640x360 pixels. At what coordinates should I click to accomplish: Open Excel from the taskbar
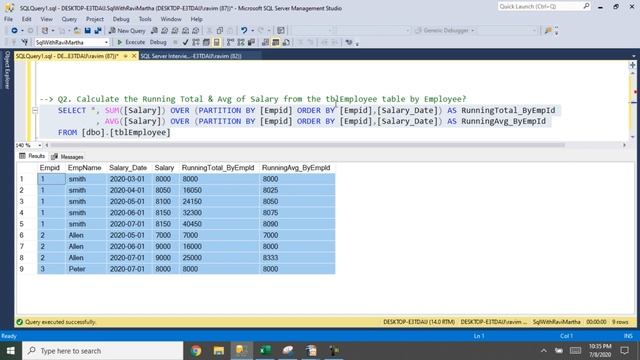pyautogui.click(x=265, y=351)
